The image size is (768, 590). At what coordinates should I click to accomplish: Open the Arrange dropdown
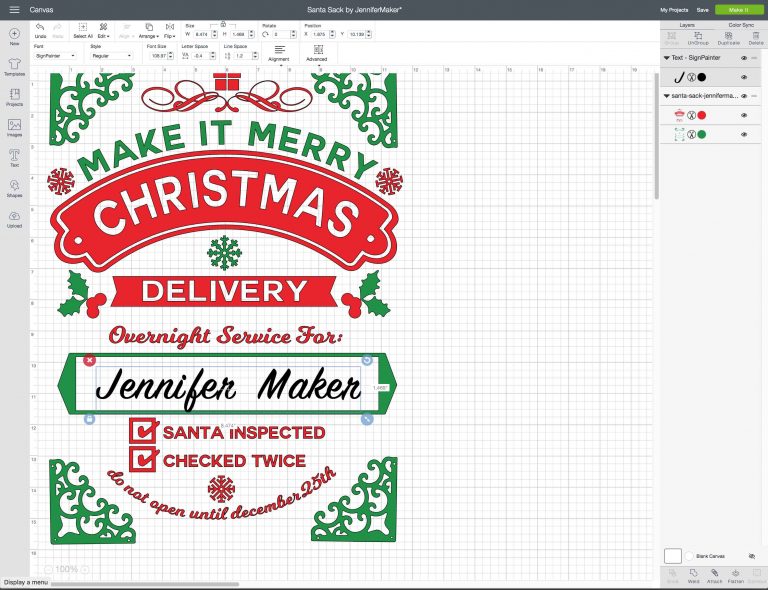point(149,30)
